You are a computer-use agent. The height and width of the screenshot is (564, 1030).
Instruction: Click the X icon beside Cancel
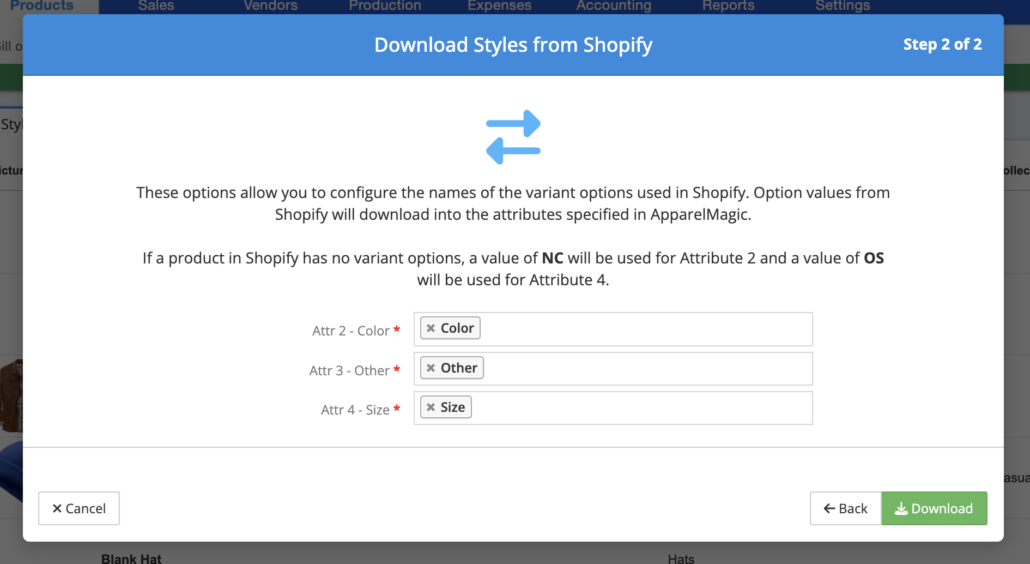[x=57, y=508]
